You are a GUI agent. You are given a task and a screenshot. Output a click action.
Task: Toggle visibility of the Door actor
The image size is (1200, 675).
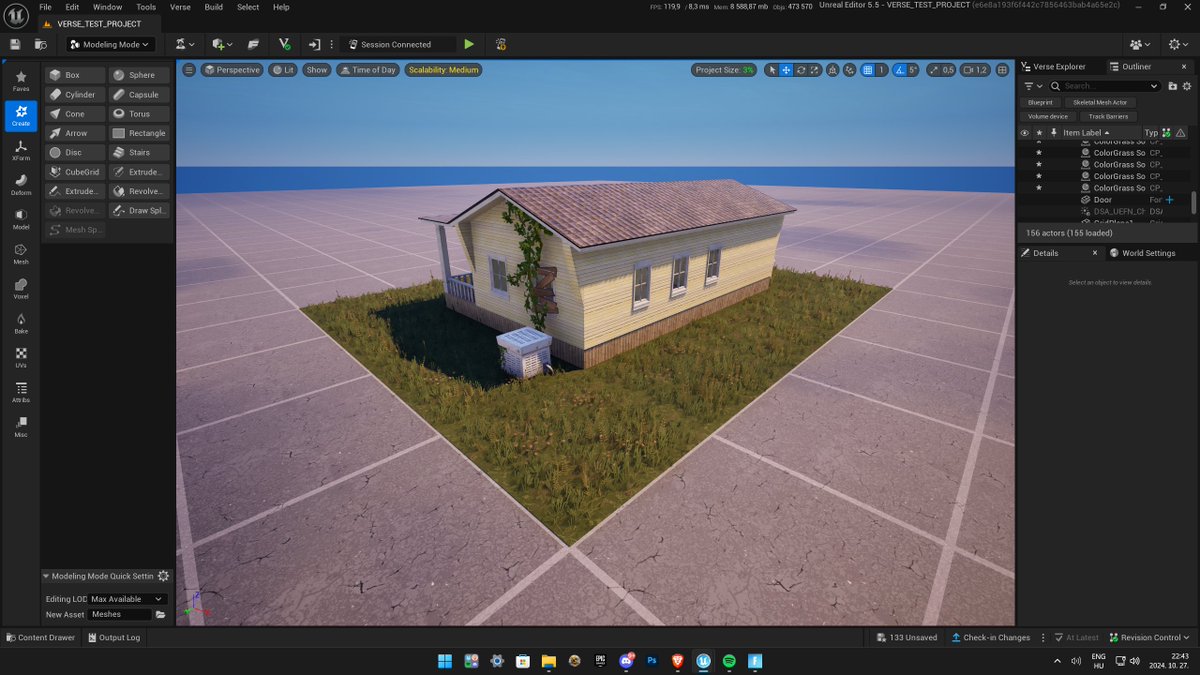tap(1023, 199)
